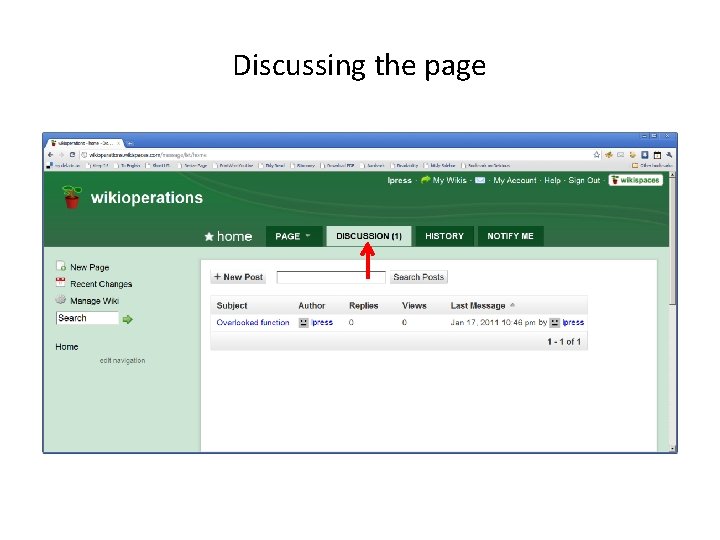Open the New Page sidebar link
This screenshot has height=540, width=720.
tap(90, 267)
